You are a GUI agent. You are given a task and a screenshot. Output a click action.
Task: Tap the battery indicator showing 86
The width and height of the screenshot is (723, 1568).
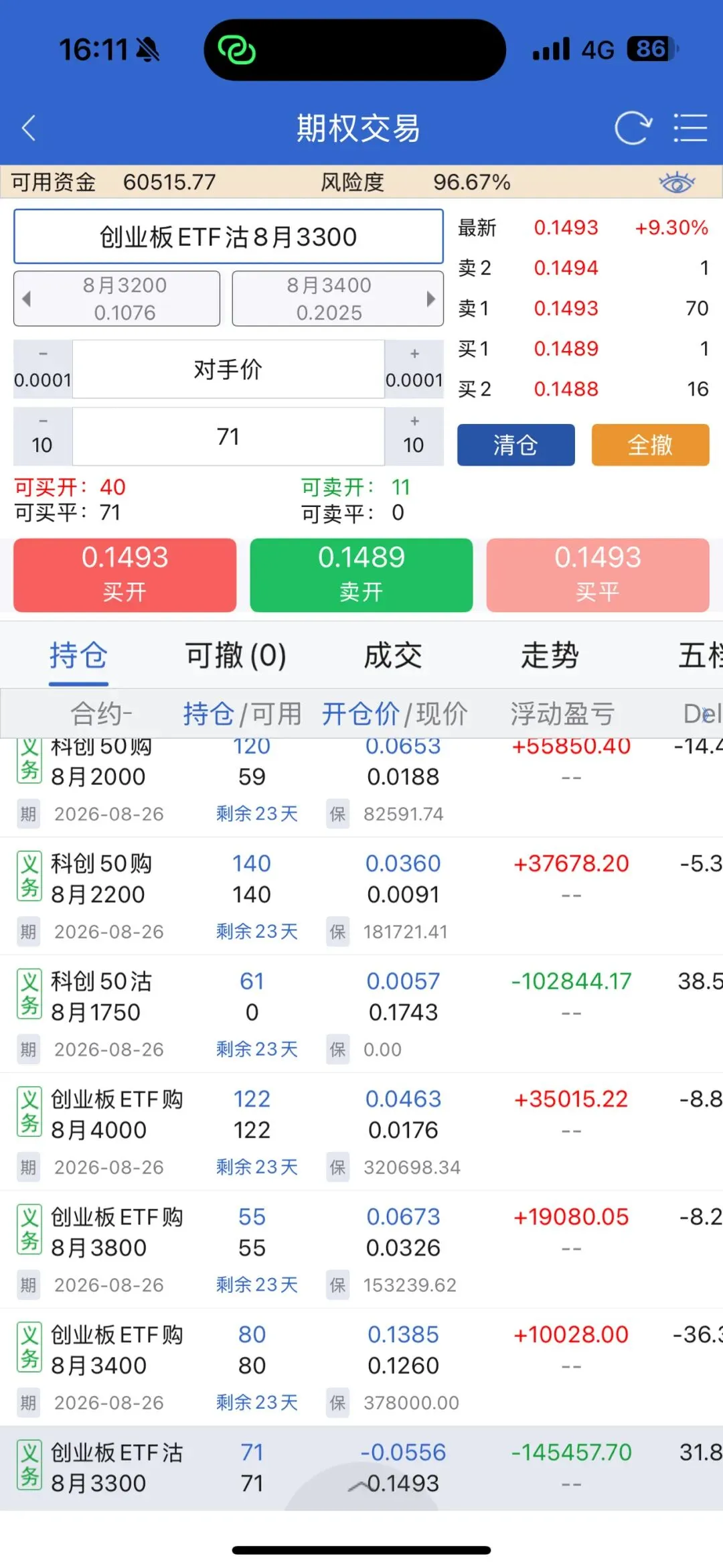pos(653,49)
